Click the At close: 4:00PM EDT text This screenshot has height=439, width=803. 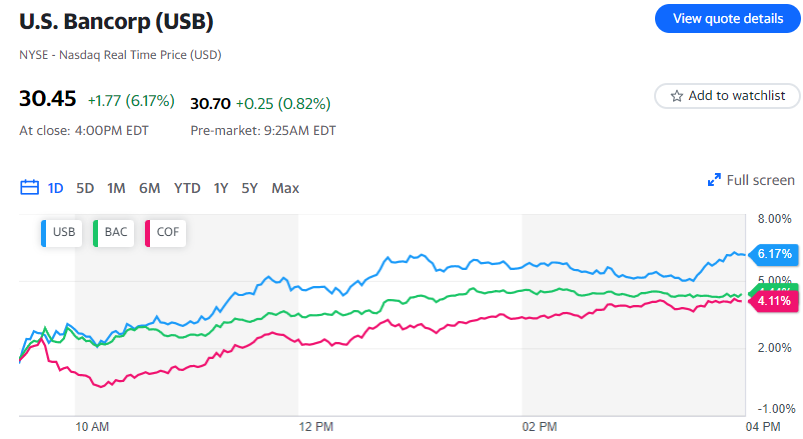84,131
